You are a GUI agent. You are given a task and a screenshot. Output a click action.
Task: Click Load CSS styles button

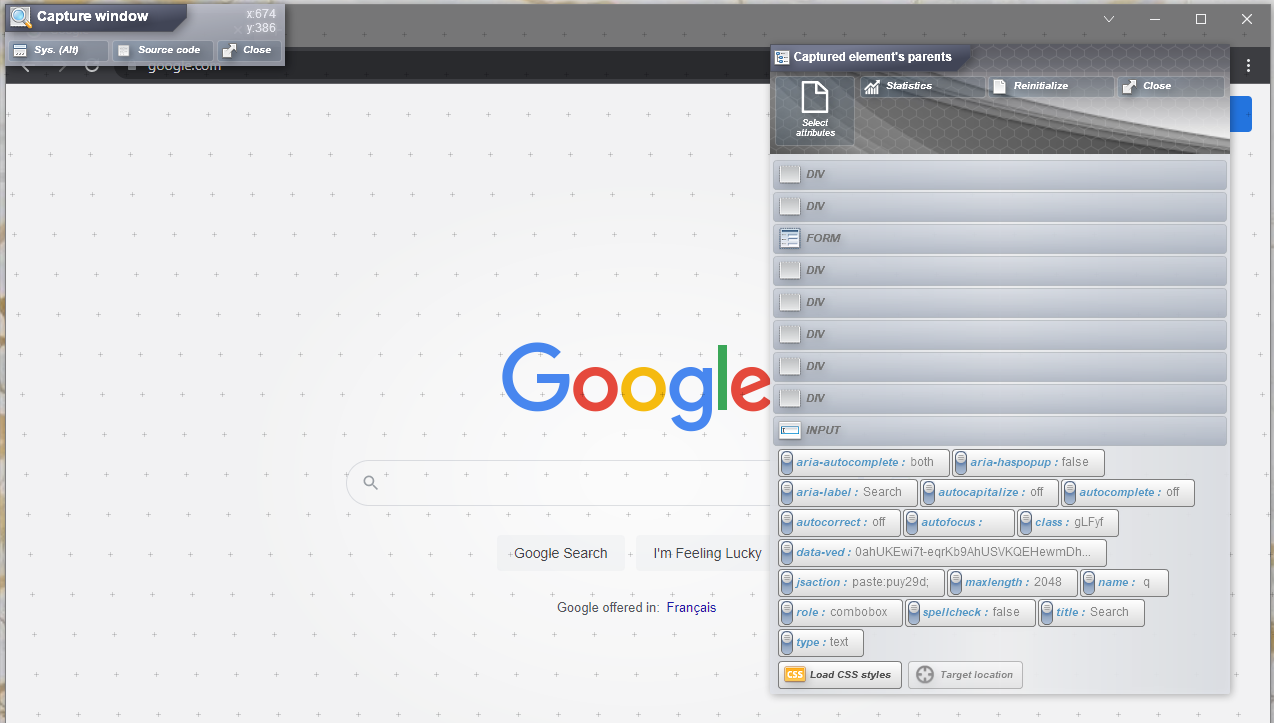[840, 675]
